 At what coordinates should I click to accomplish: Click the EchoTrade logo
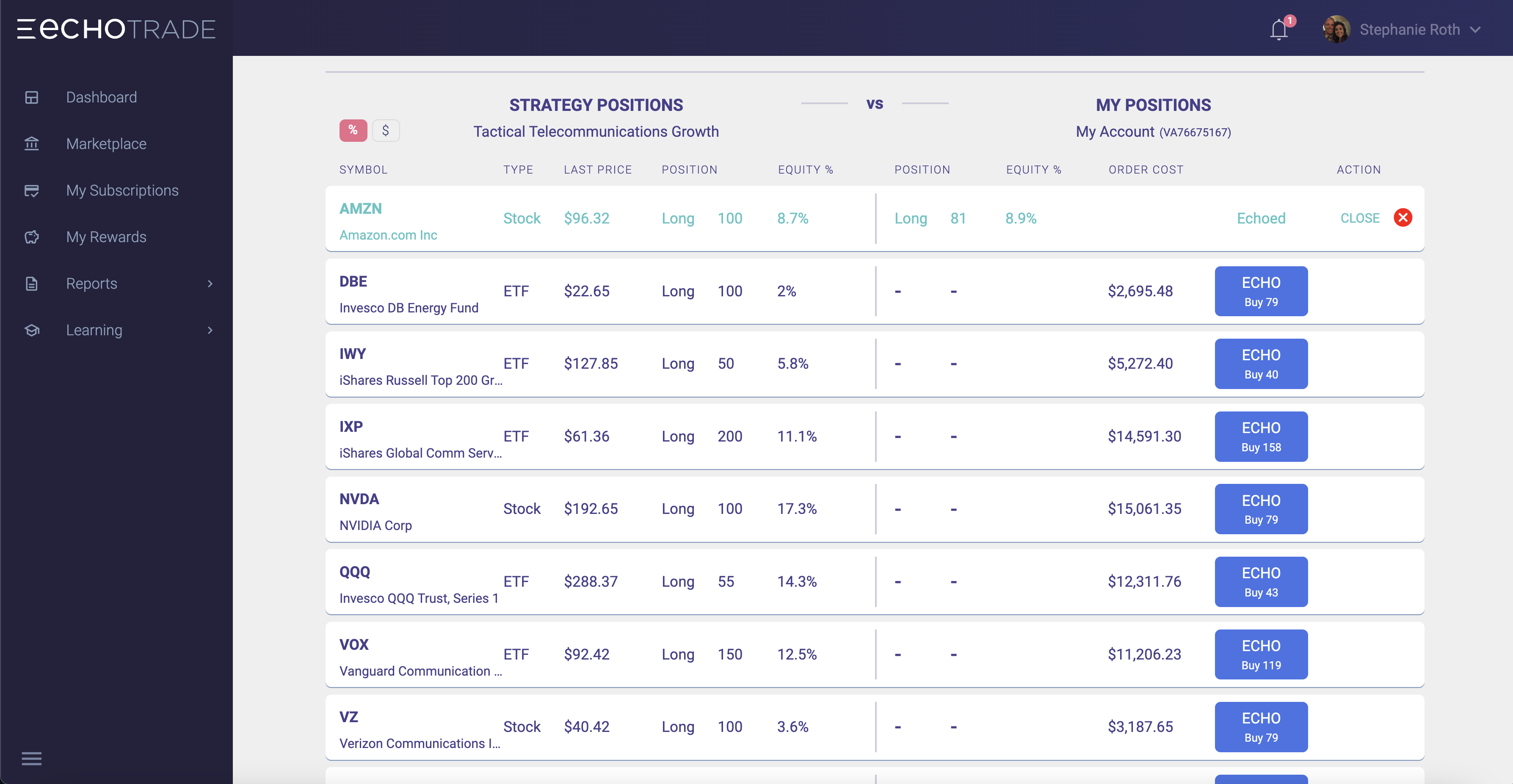tap(115, 28)
